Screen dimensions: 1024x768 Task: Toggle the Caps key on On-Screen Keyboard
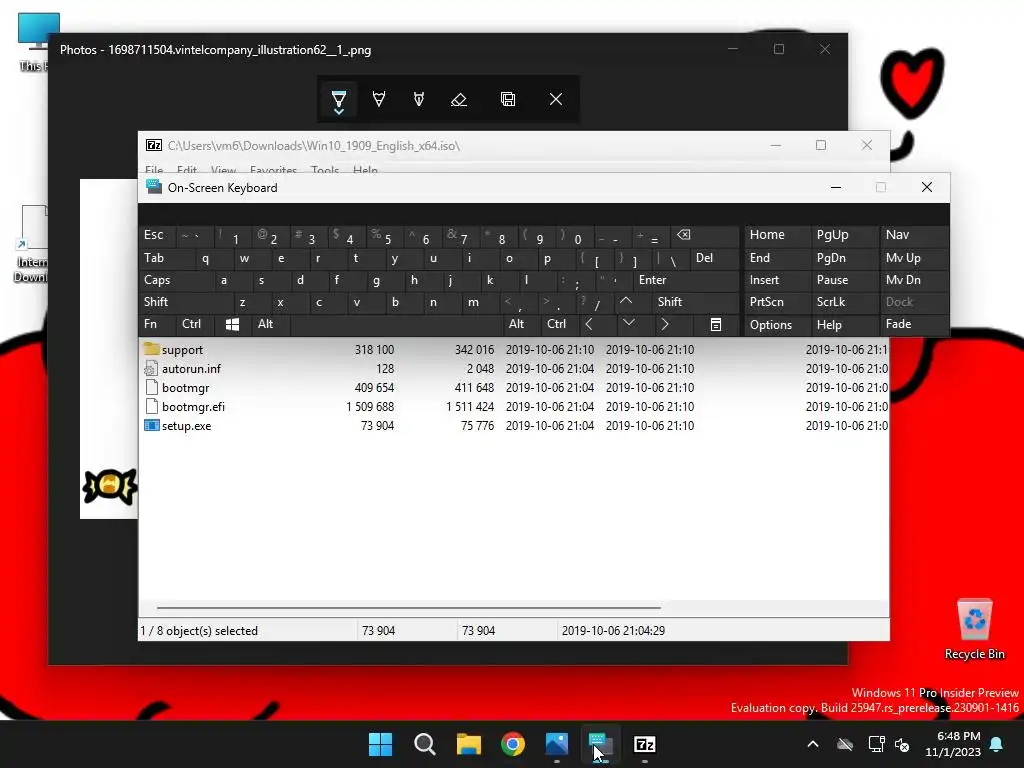176,280
